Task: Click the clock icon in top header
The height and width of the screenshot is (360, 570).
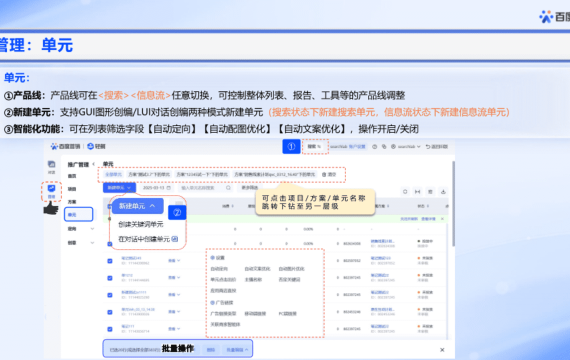Action: tap(374, 147)
